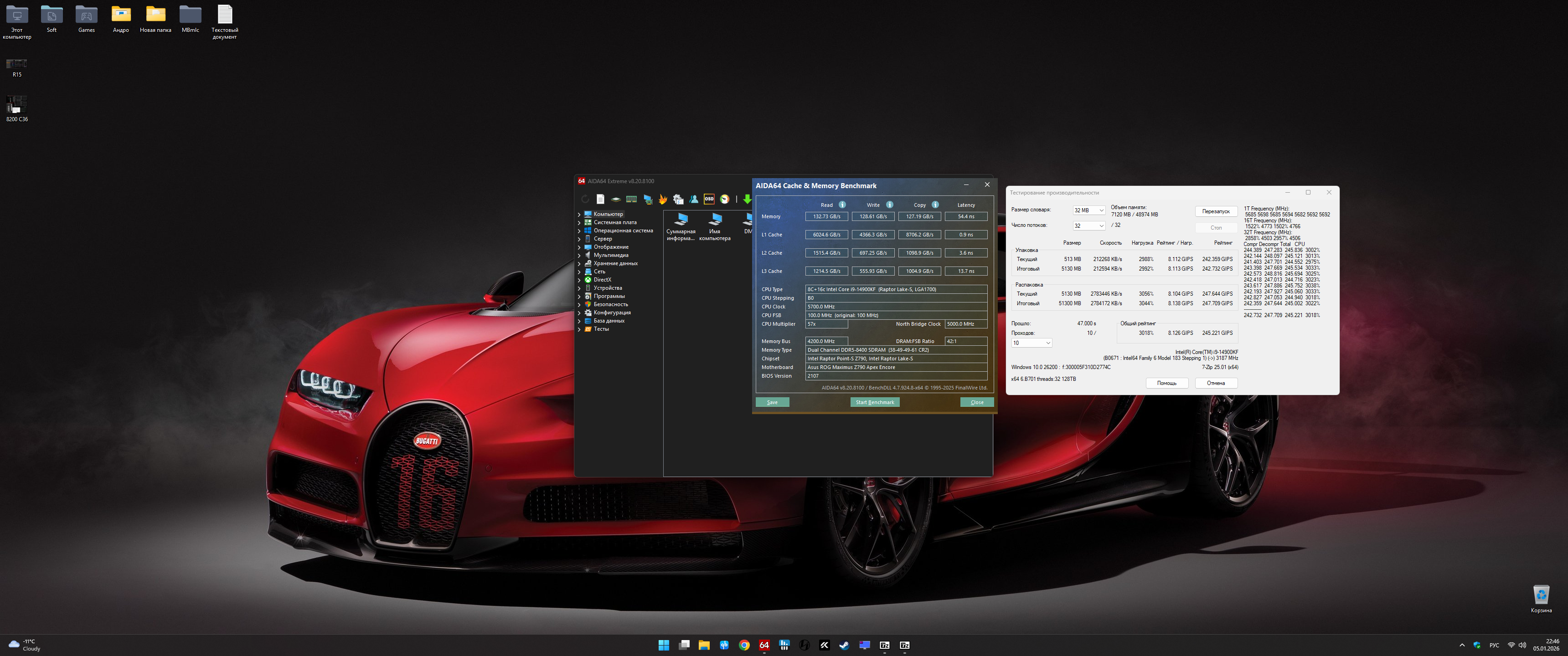Open the passes count dropdown showing 10
1568x656 pixels.
(x=1032, y=343)
